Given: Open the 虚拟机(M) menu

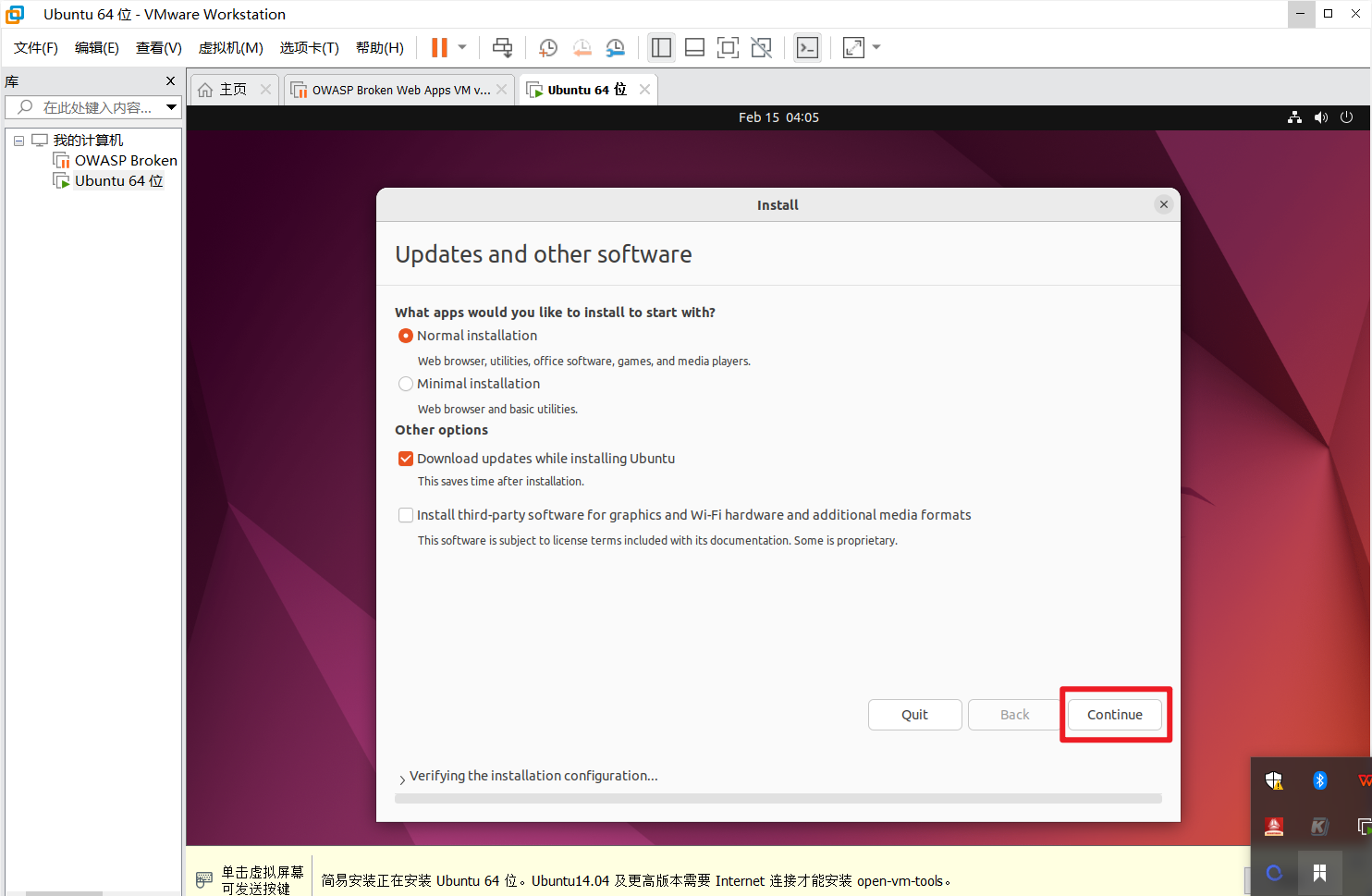Looking at the screenshot, I should 231,47.
